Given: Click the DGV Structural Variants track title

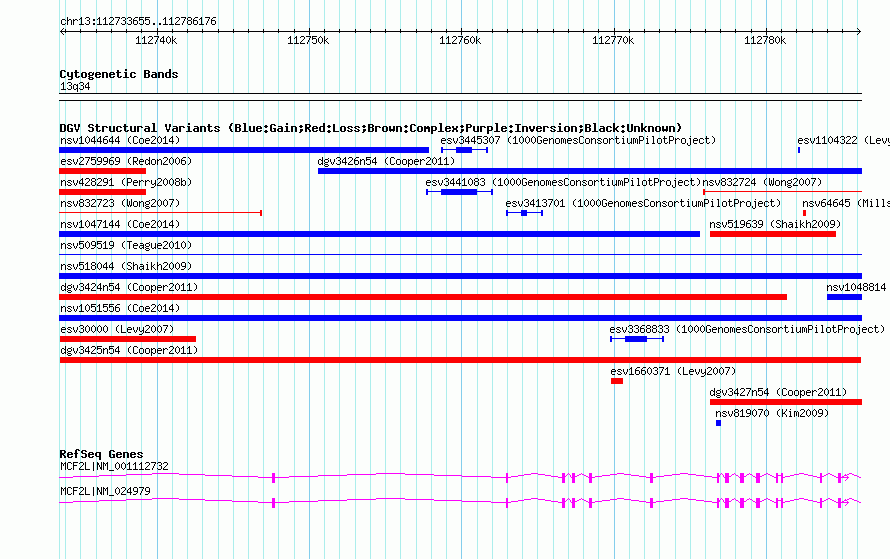Looking at the screenshot, I should 371,128.
